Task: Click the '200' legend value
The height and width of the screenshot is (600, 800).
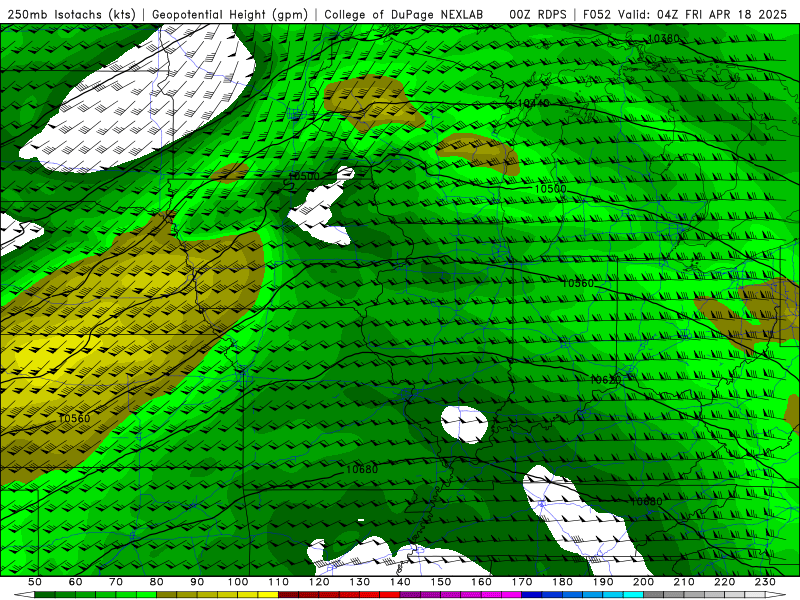Action: [x=643, y=582]
